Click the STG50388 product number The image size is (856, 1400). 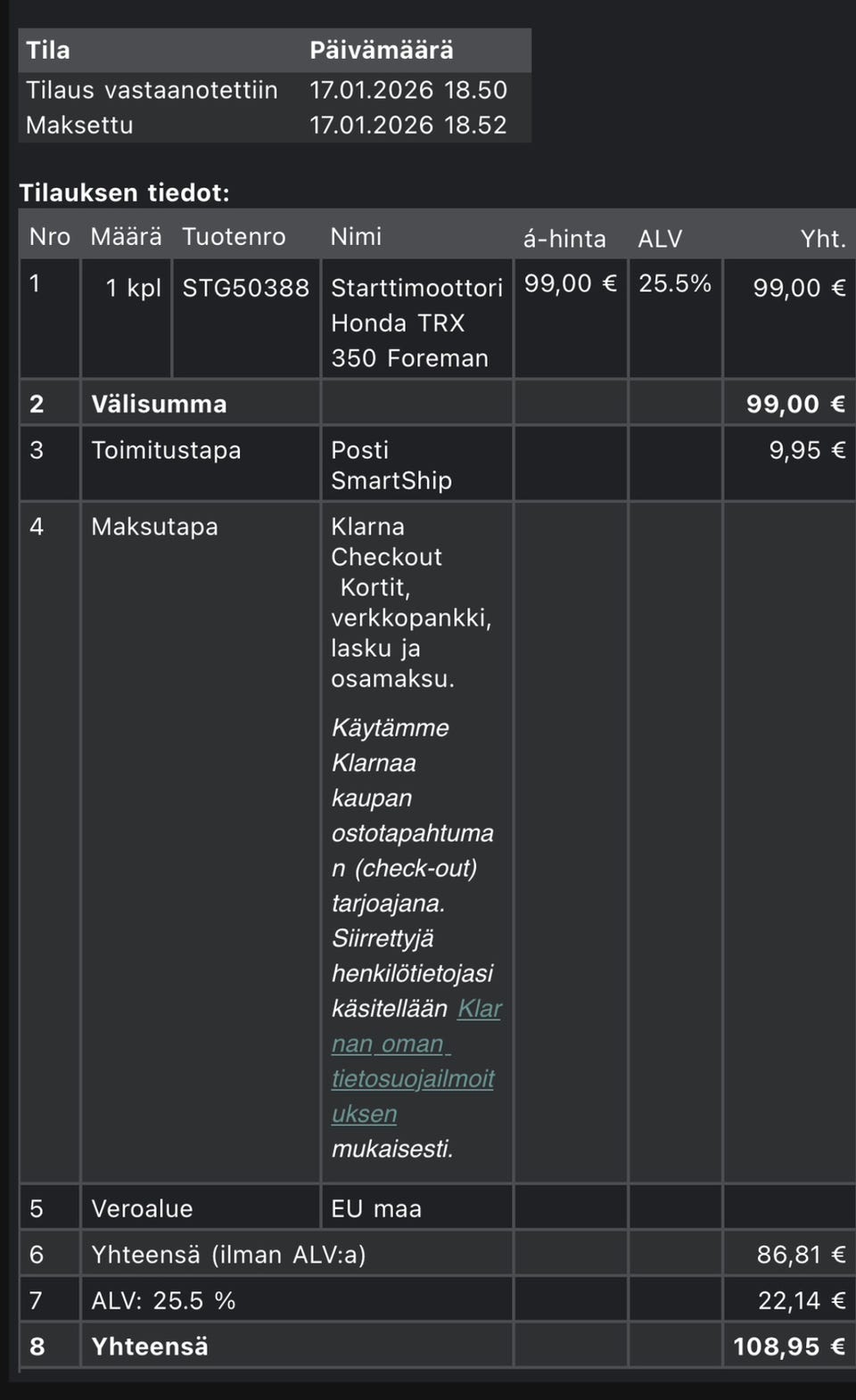[x=245, y=288]
